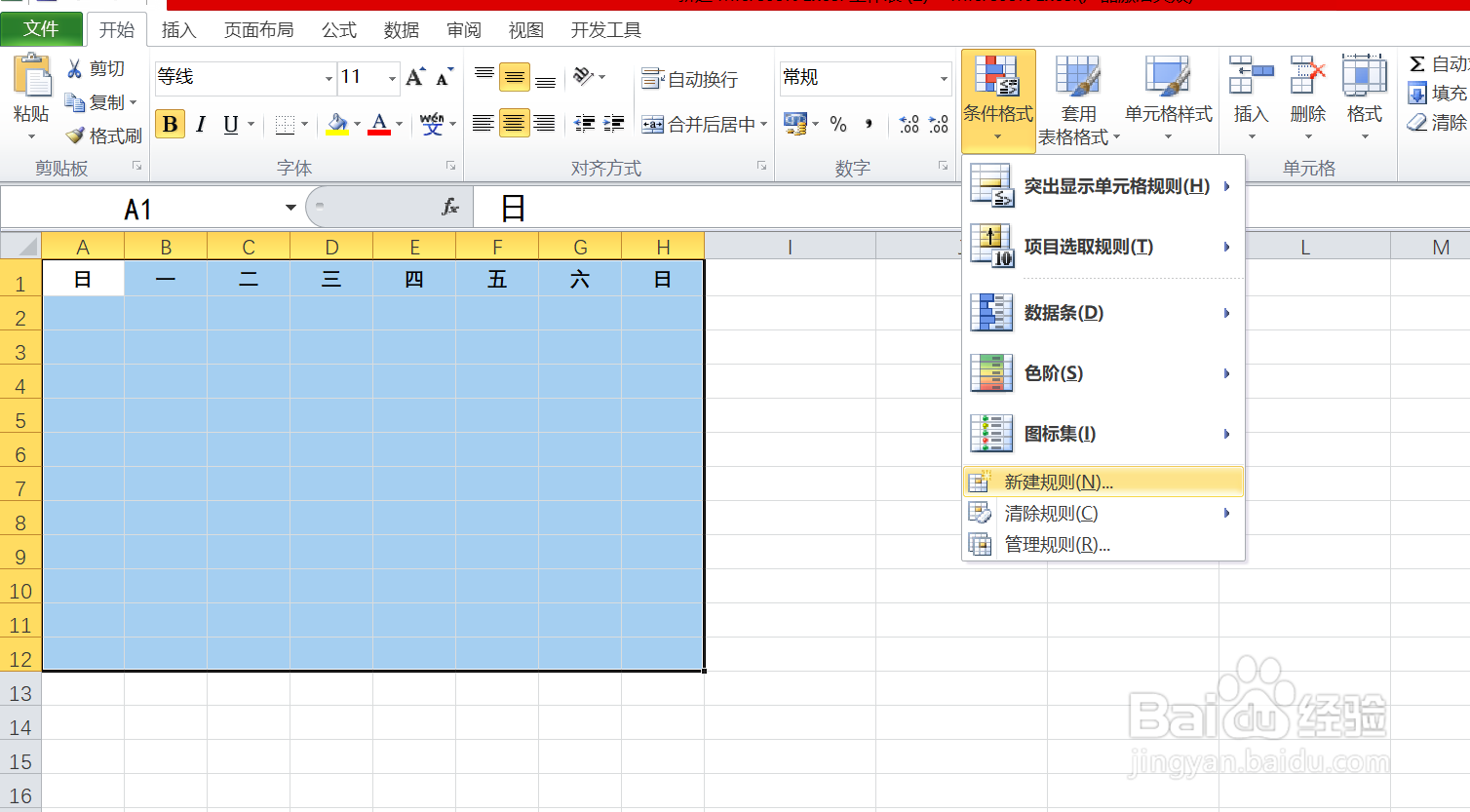Viewport: 1470px width, 812px height.
Task: Switch to the 页面布局 tab
Action: pyautogui.click(x=258, y=30)
